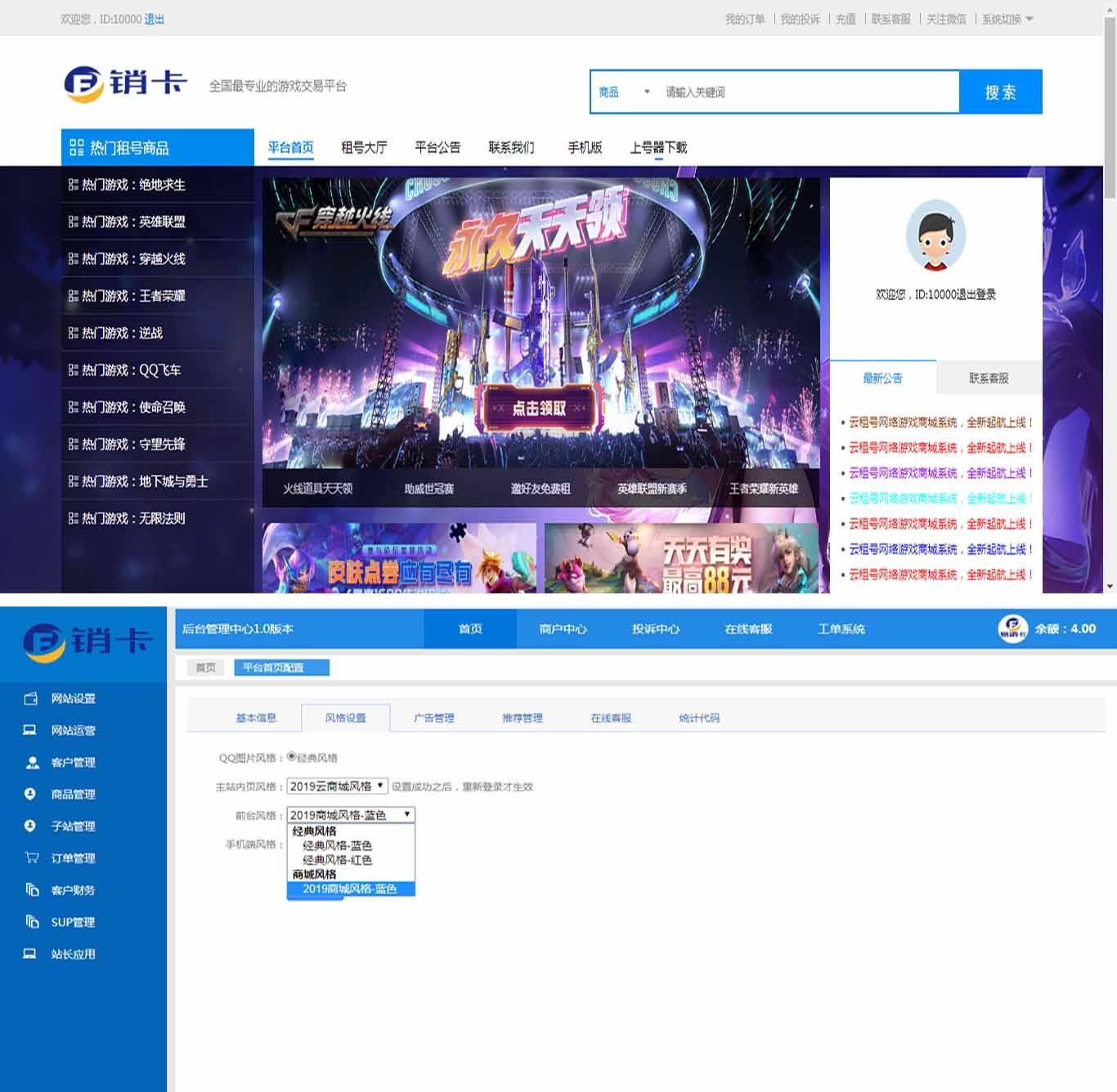1117x1092 pixels.
Task: Click the 订单管理 shopping cart icon
Action: [31, 858]
